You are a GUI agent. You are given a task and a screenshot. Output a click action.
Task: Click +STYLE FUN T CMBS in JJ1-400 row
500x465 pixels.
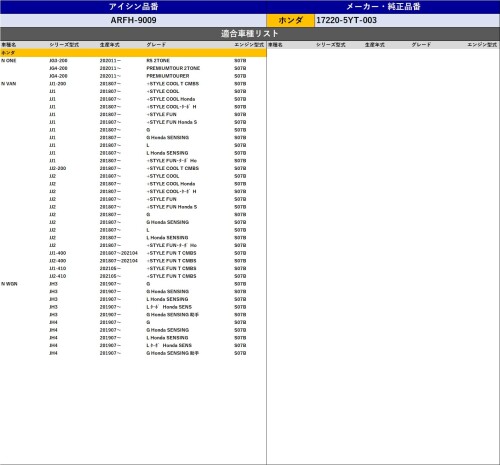(x=171, y=253)
